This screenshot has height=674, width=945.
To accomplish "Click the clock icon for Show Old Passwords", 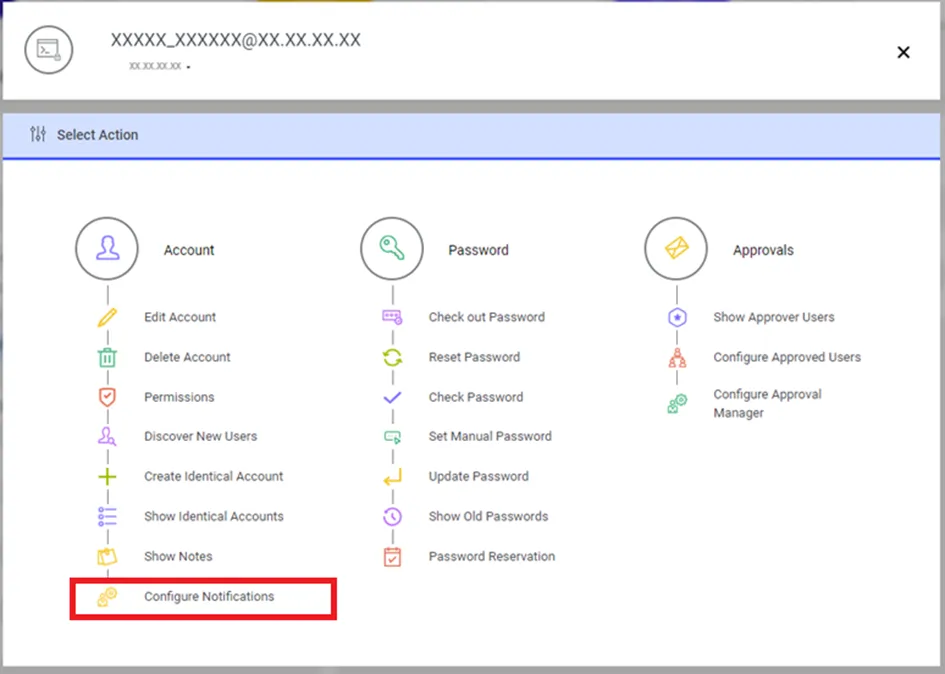I will point(392,517).
